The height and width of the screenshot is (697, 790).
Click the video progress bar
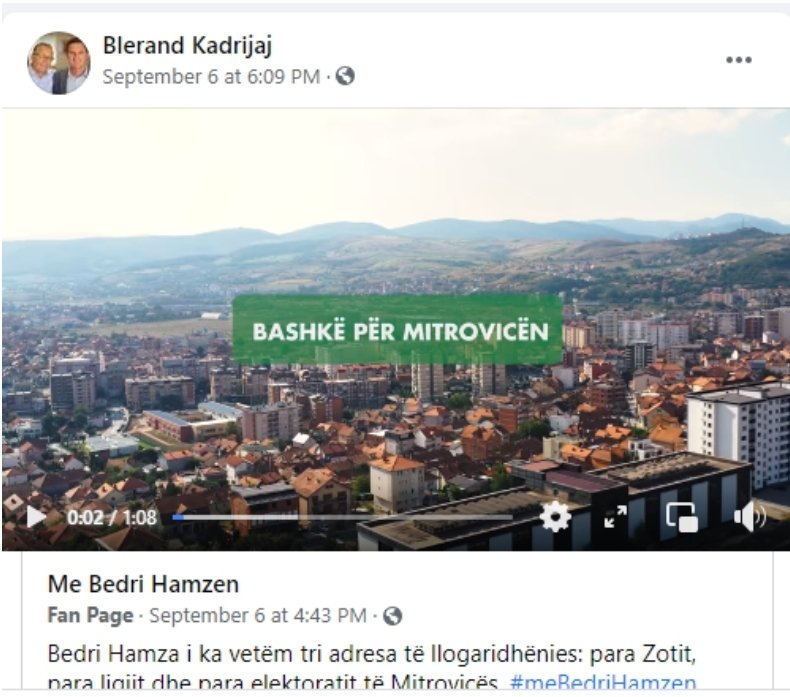tap(342, 517)
